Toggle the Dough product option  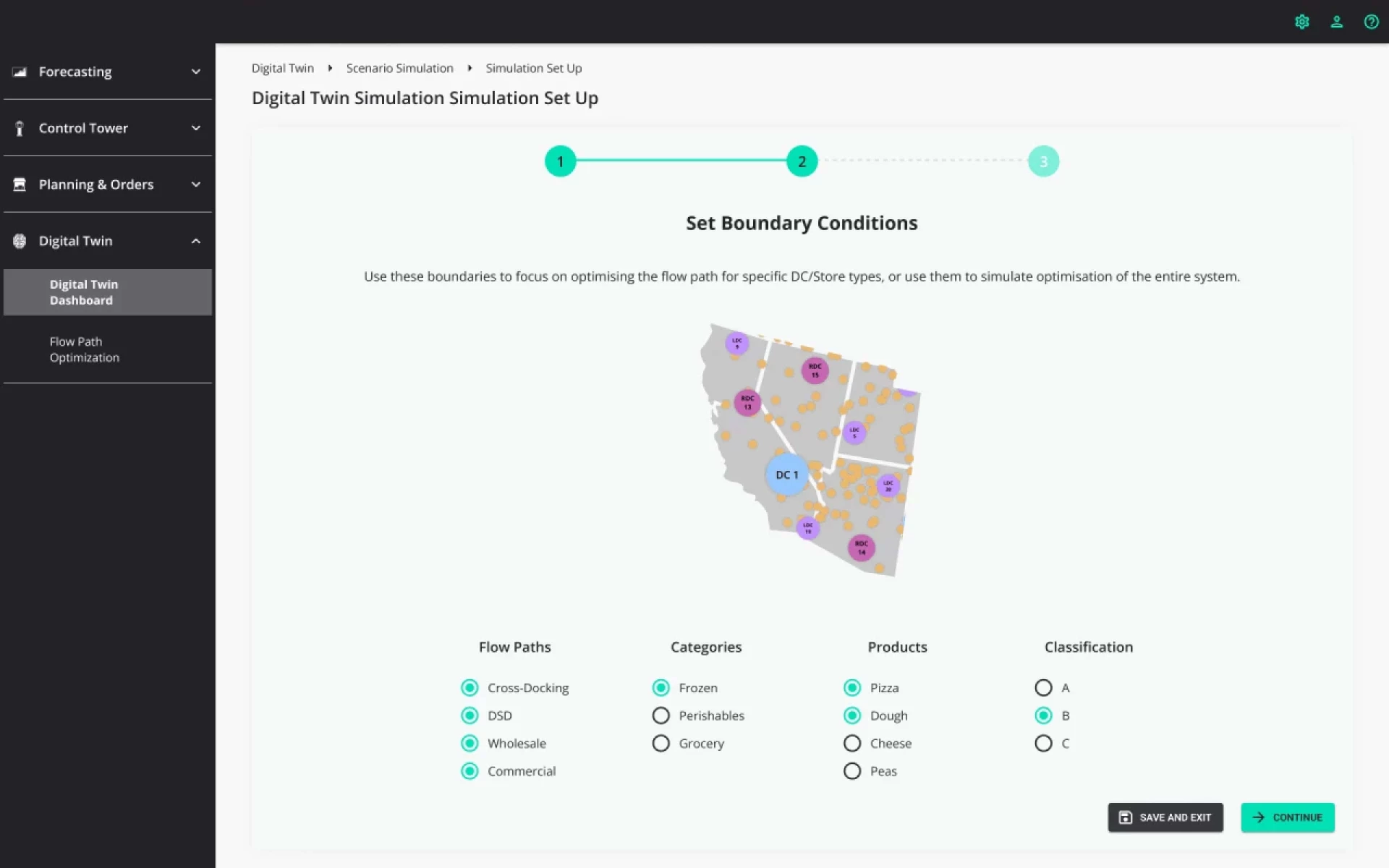(852, 715)
